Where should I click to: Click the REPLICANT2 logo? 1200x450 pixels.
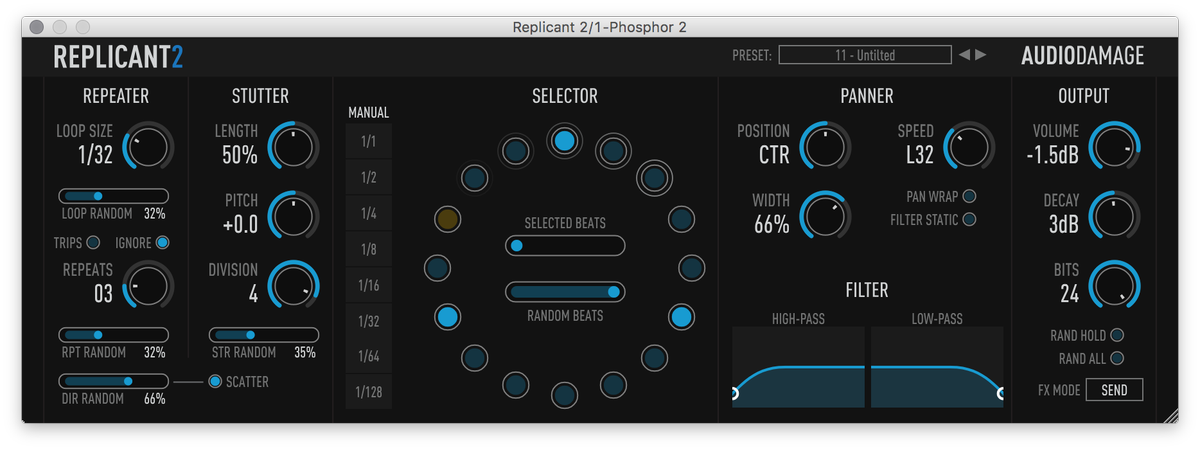tap(118, 56)
